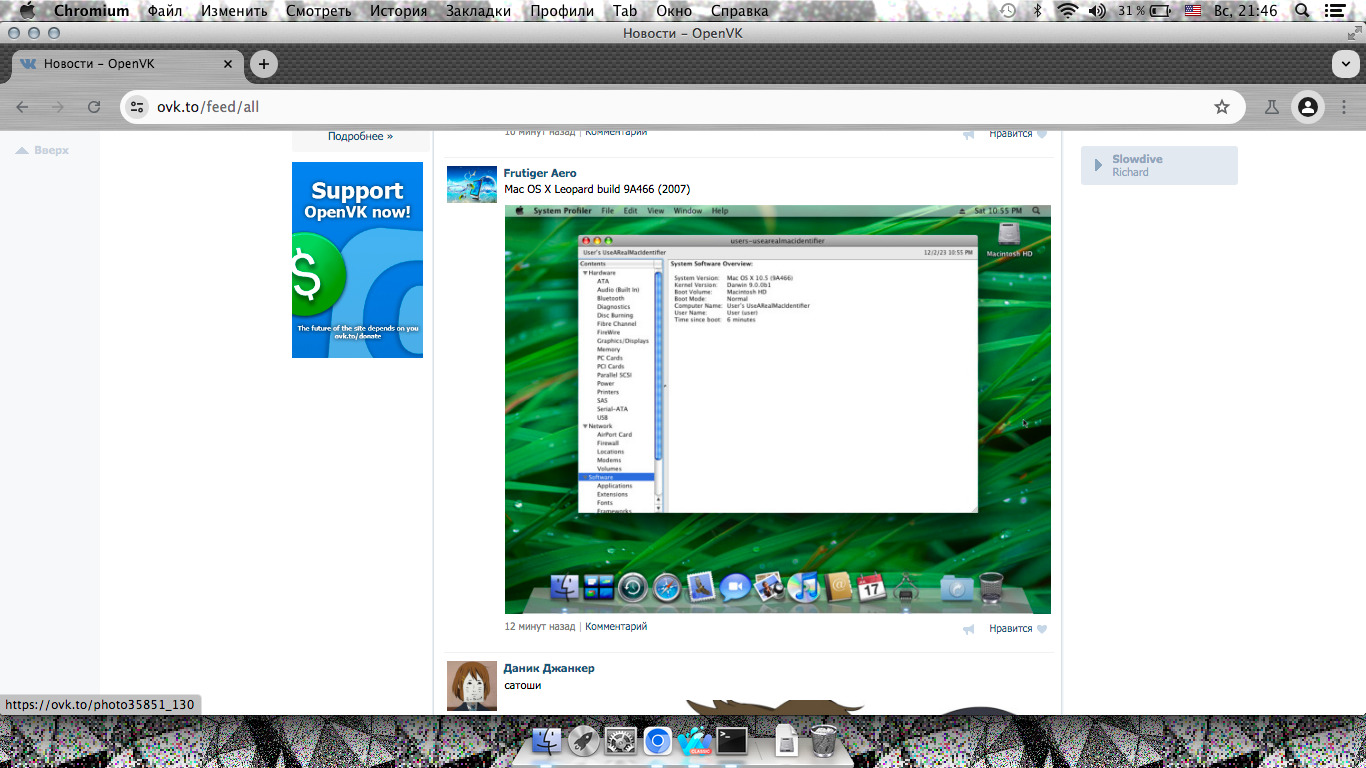The height and width of the screenshot is (768, 1366).
Task: Open the Apple menu
Action: tap(27, 11)
